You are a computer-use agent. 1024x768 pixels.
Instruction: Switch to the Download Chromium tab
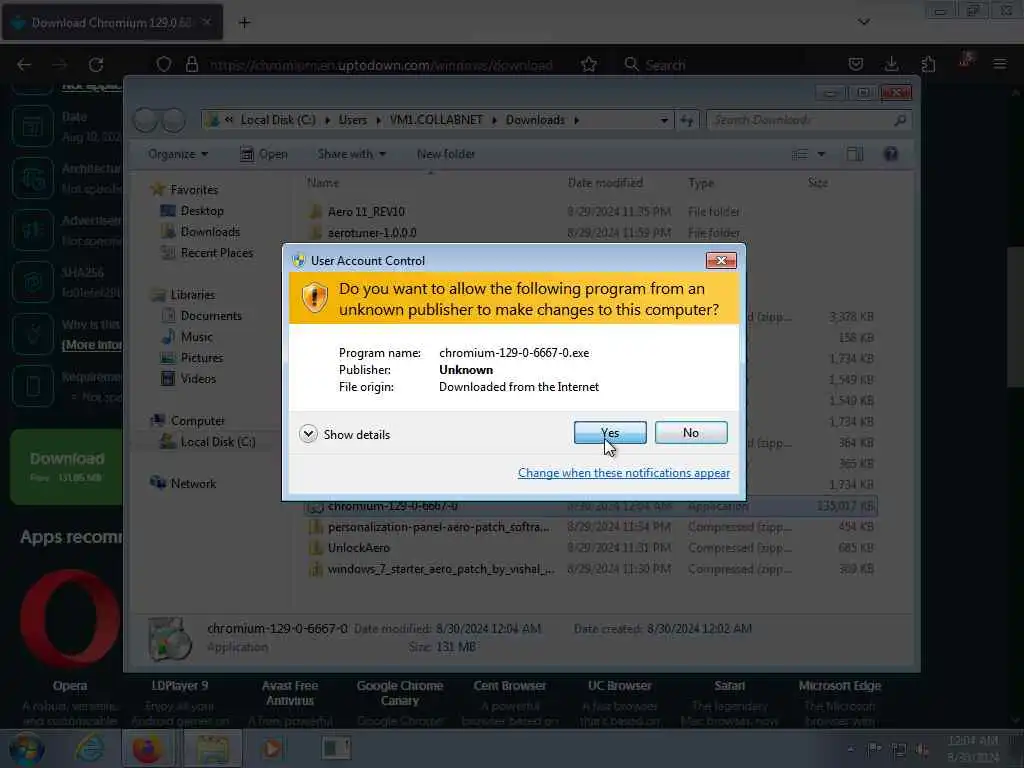pyautogui.click(x=112, y=23)
